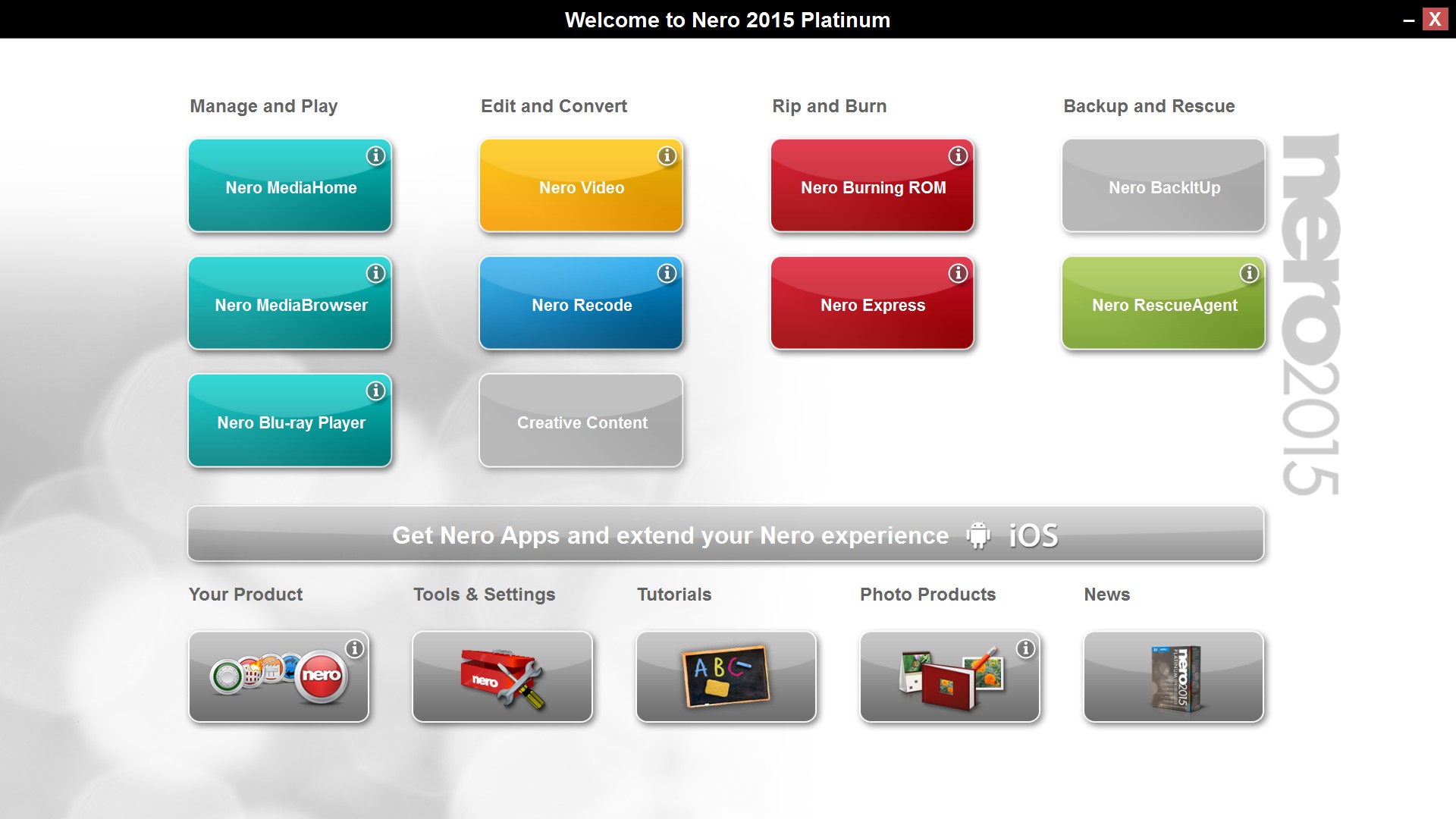This screenshot has width=1456, height=819.
Task: Close the Nero 2015 Platinum window
Action: (1435, 19)
